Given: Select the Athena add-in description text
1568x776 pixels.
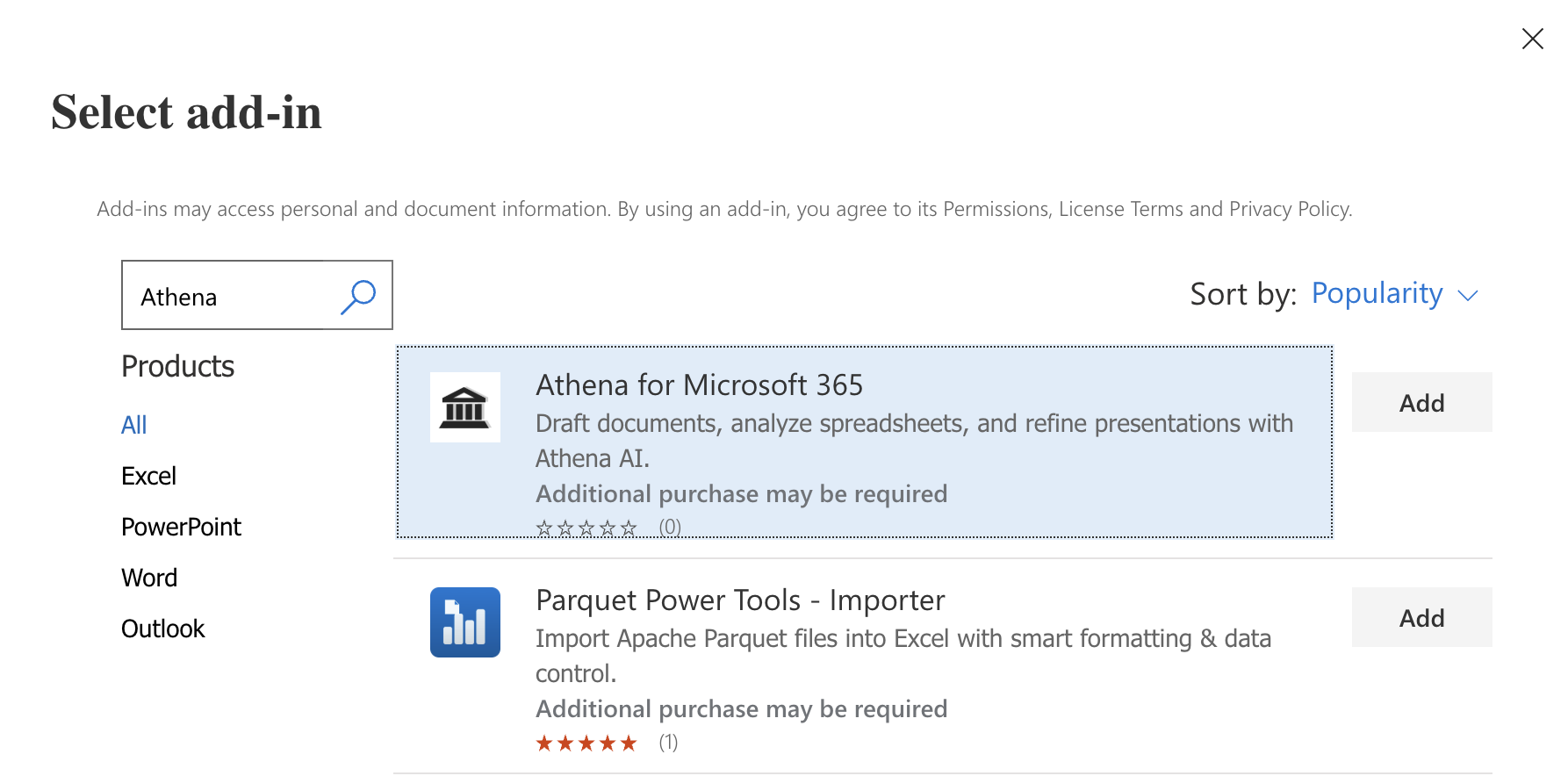Looking at the screenshot, I should pyautogui.click(x=914, y=441).
